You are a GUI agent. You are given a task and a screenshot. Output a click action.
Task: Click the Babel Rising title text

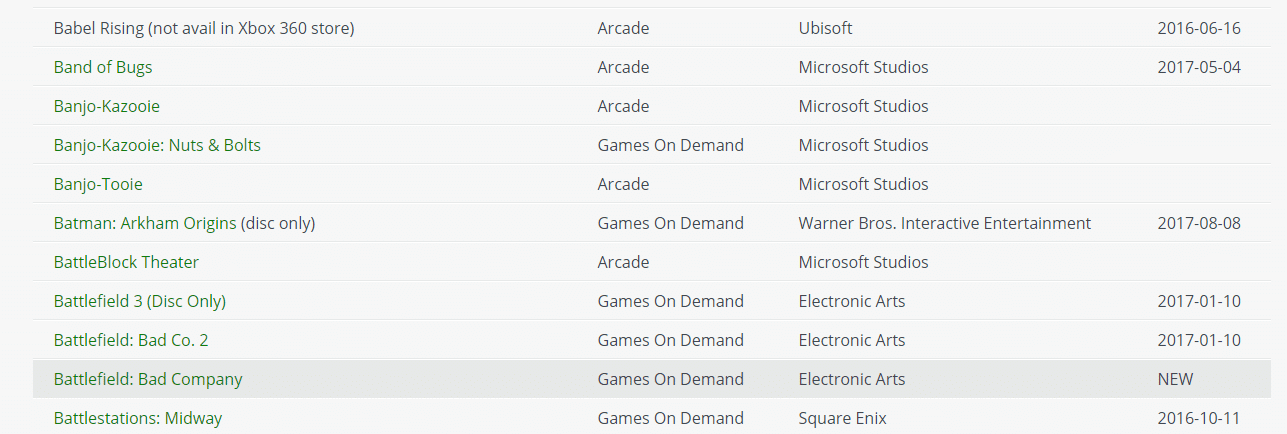click(x=204, y=28)
